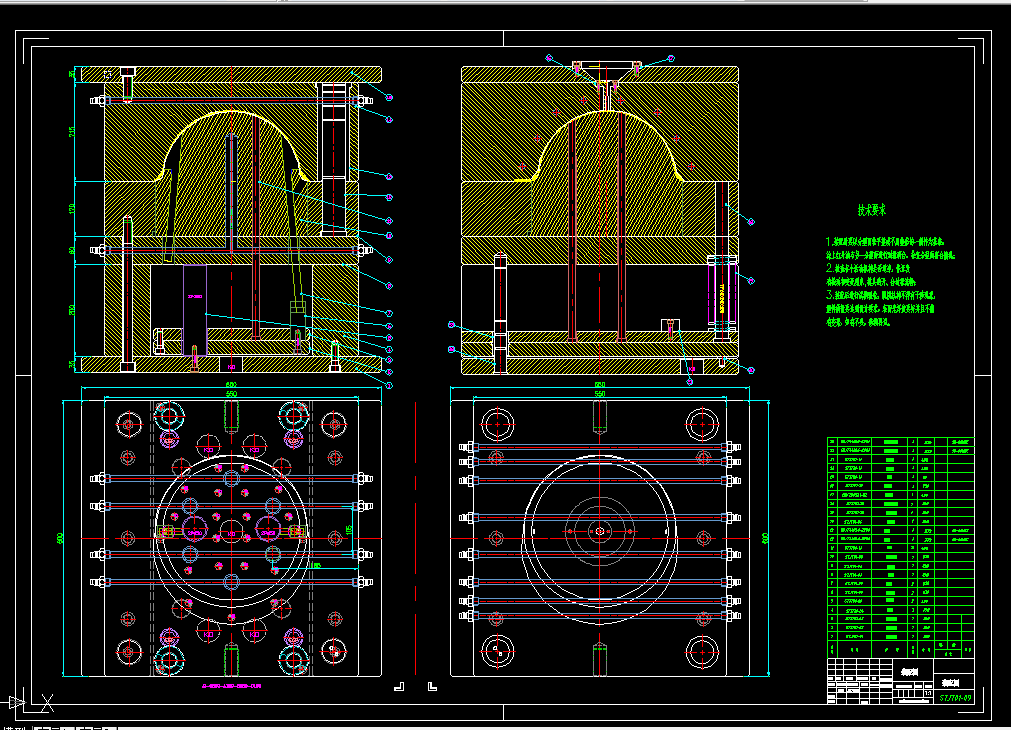Screen dimensions: 1011x730
Task: Pick the 105 dimension in left plan view
Action: coord(349,529)
